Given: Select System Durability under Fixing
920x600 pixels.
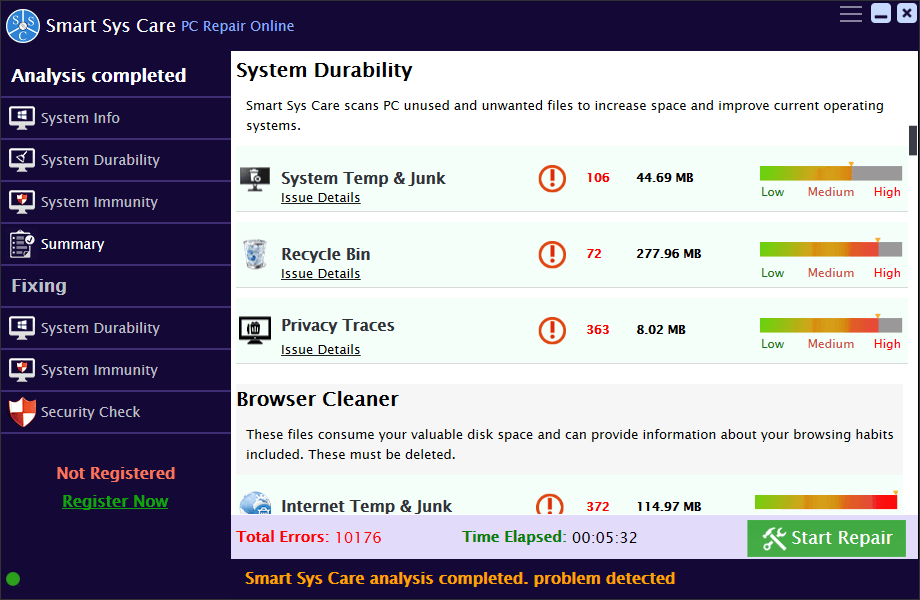Looking at the screenshot, I should click(x=116, y=328).
